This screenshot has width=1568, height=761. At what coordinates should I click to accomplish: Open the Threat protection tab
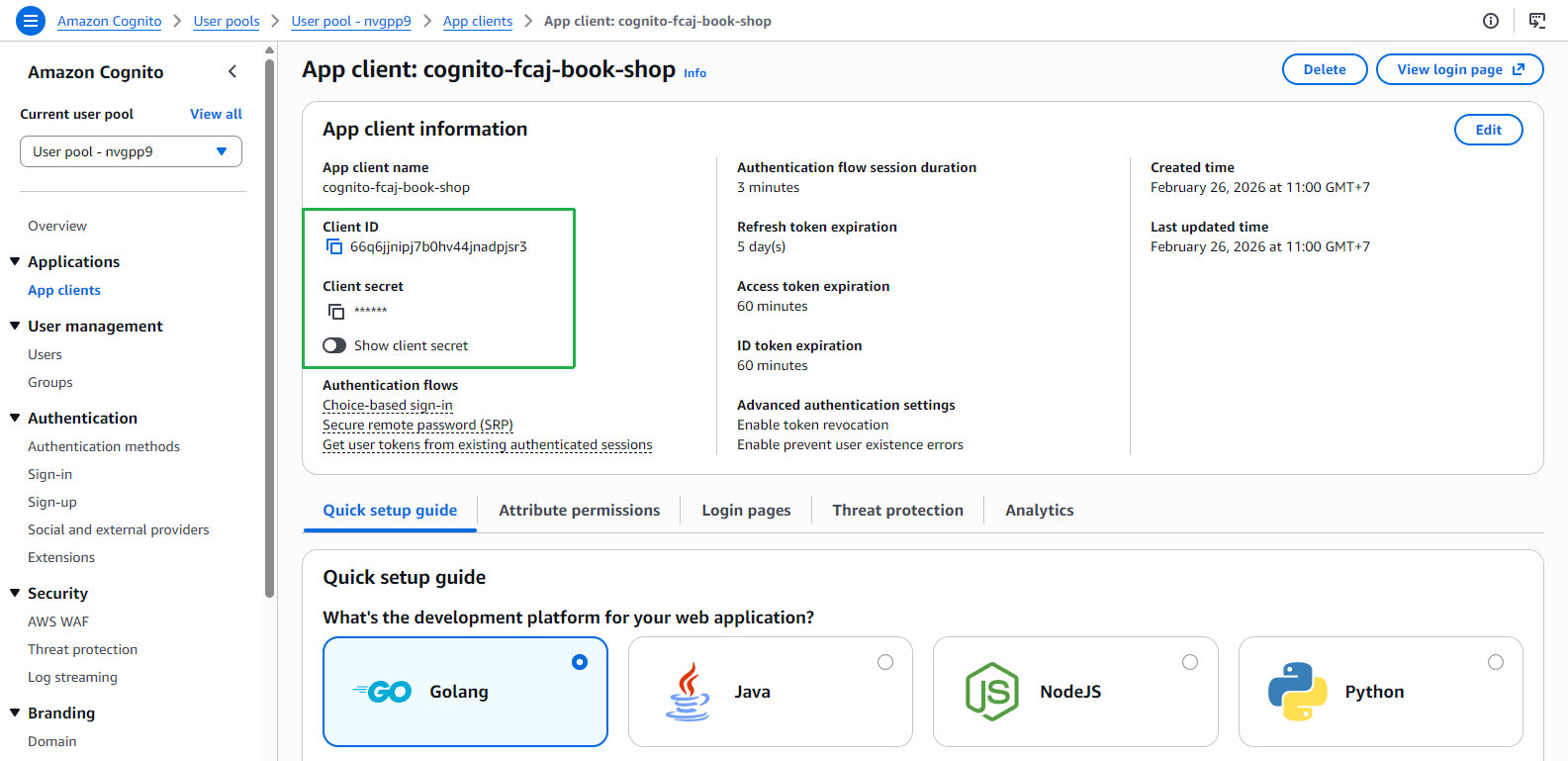click(898, 511)
